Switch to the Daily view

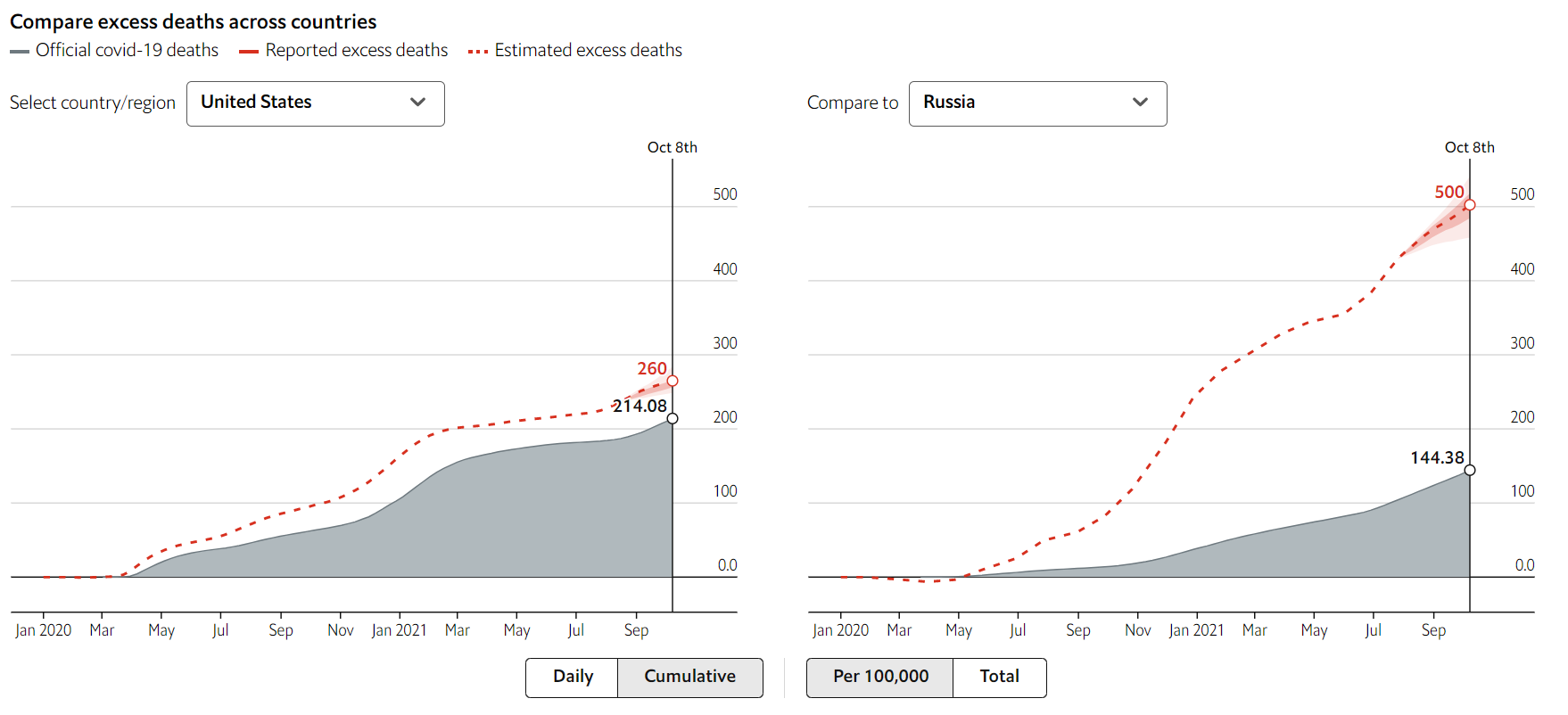[573, 677]
